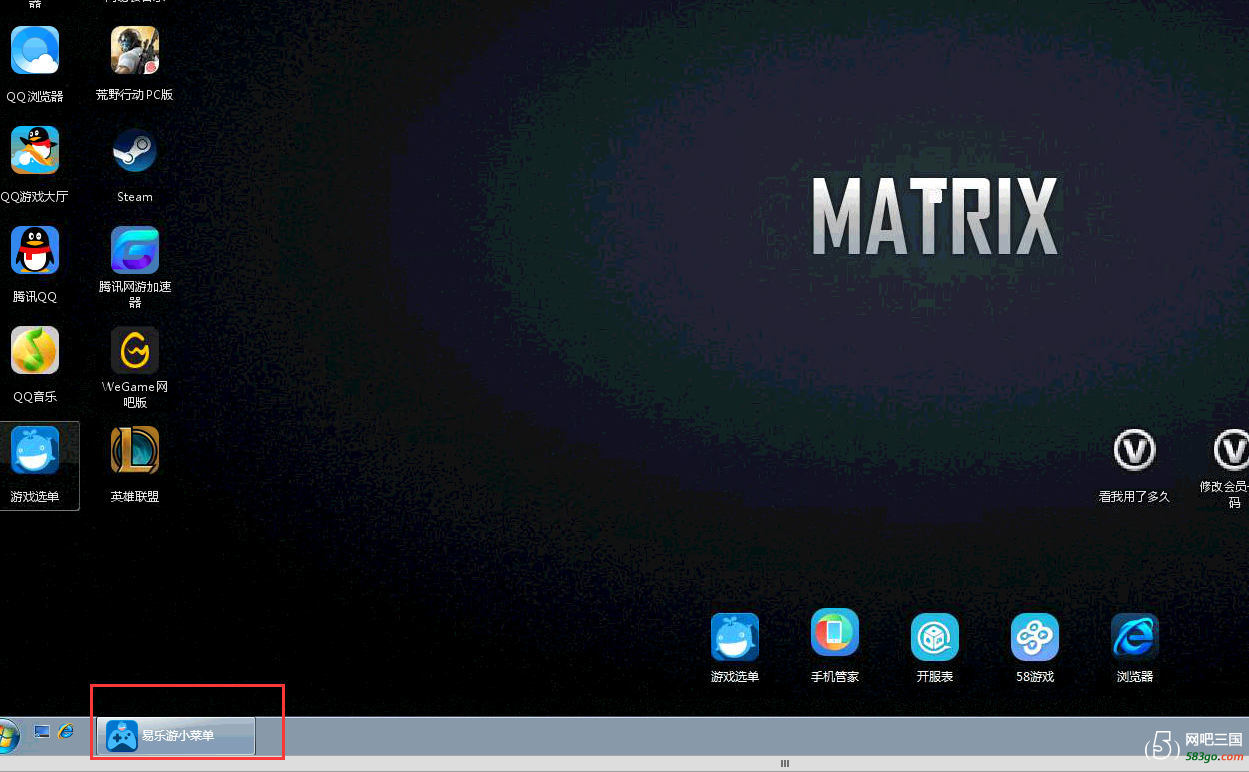This screenshot has height=772, width=1249.
Task: Open the 开服表 icon
Action: [x=935, y=637]
